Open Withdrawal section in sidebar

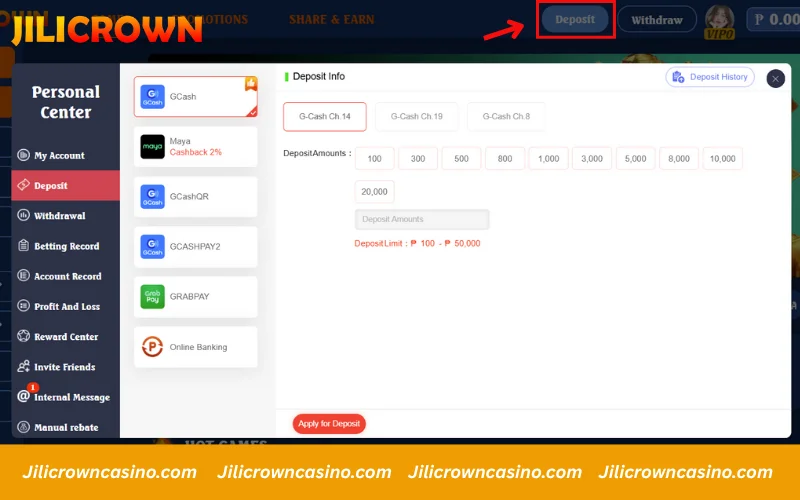(x=65, y=215)
